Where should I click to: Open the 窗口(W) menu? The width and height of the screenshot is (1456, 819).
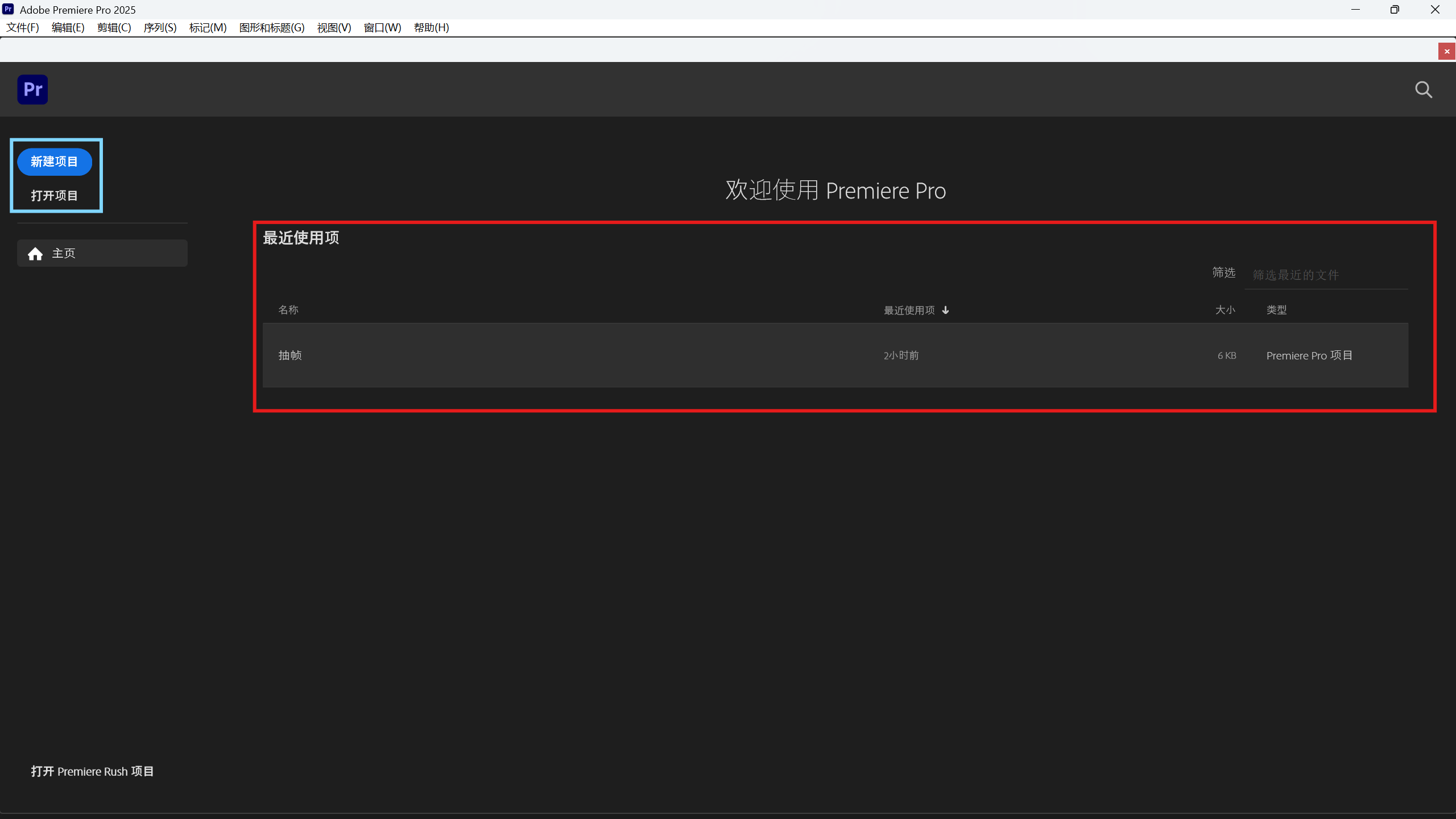(382, 27)
